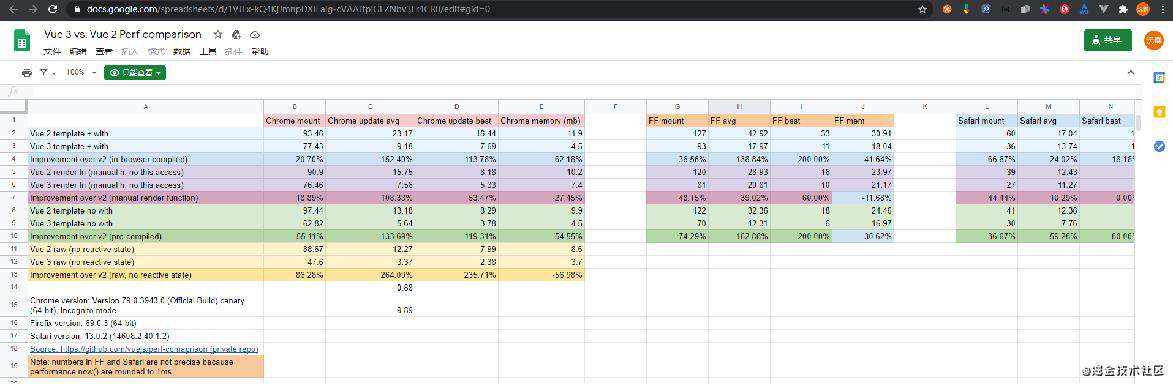The width and height of the screenshot is (1173, 384).
Task: Open the green view-only mode dropdown
Action: (x=135, y=73)
